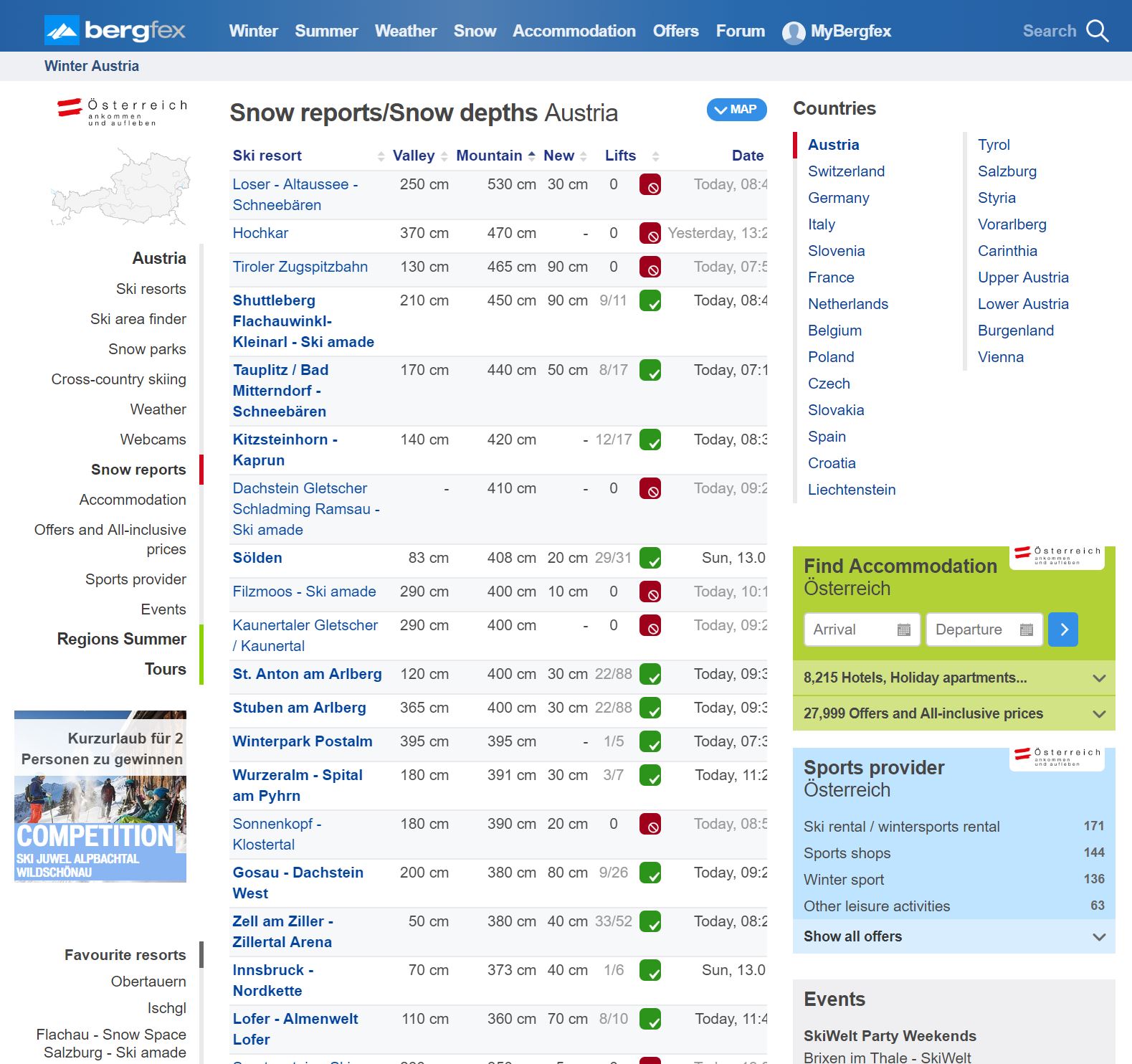
Task: Click the open status icon for Lofer - Almenwelt
Action: 650,1020
